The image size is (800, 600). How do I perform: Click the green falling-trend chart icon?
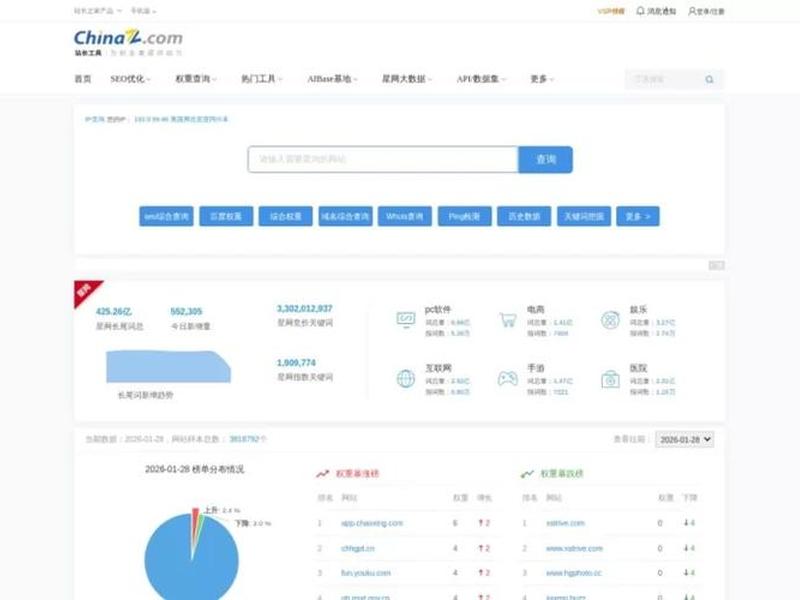(x=527, y=474)
